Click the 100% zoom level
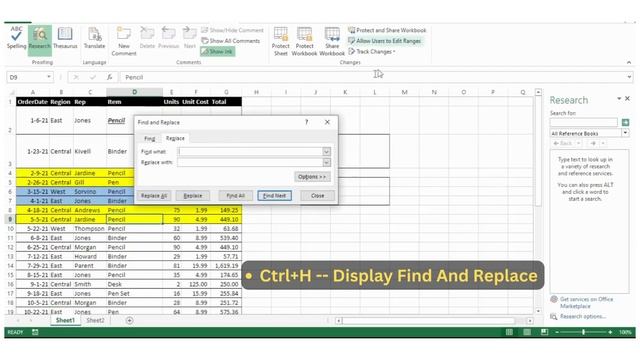Viewport: 640px width, 360px height. pyautogui.click(x=625, y=332)
